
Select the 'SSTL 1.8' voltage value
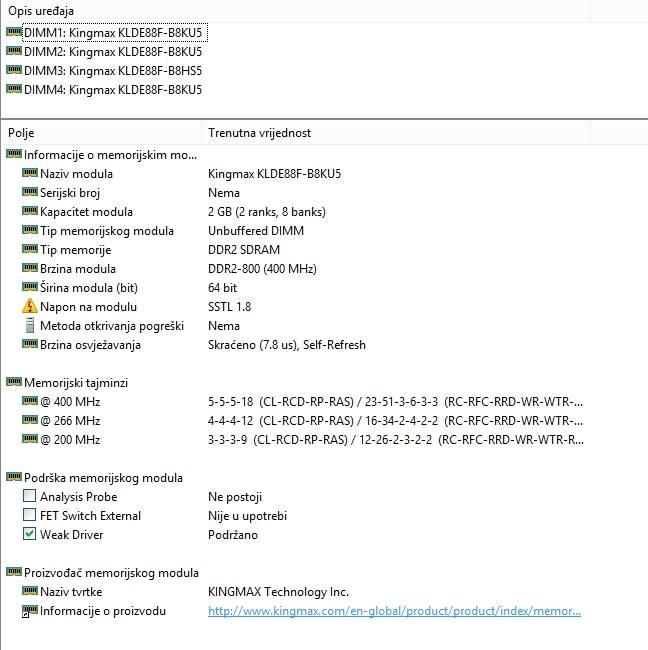[229, 307]
